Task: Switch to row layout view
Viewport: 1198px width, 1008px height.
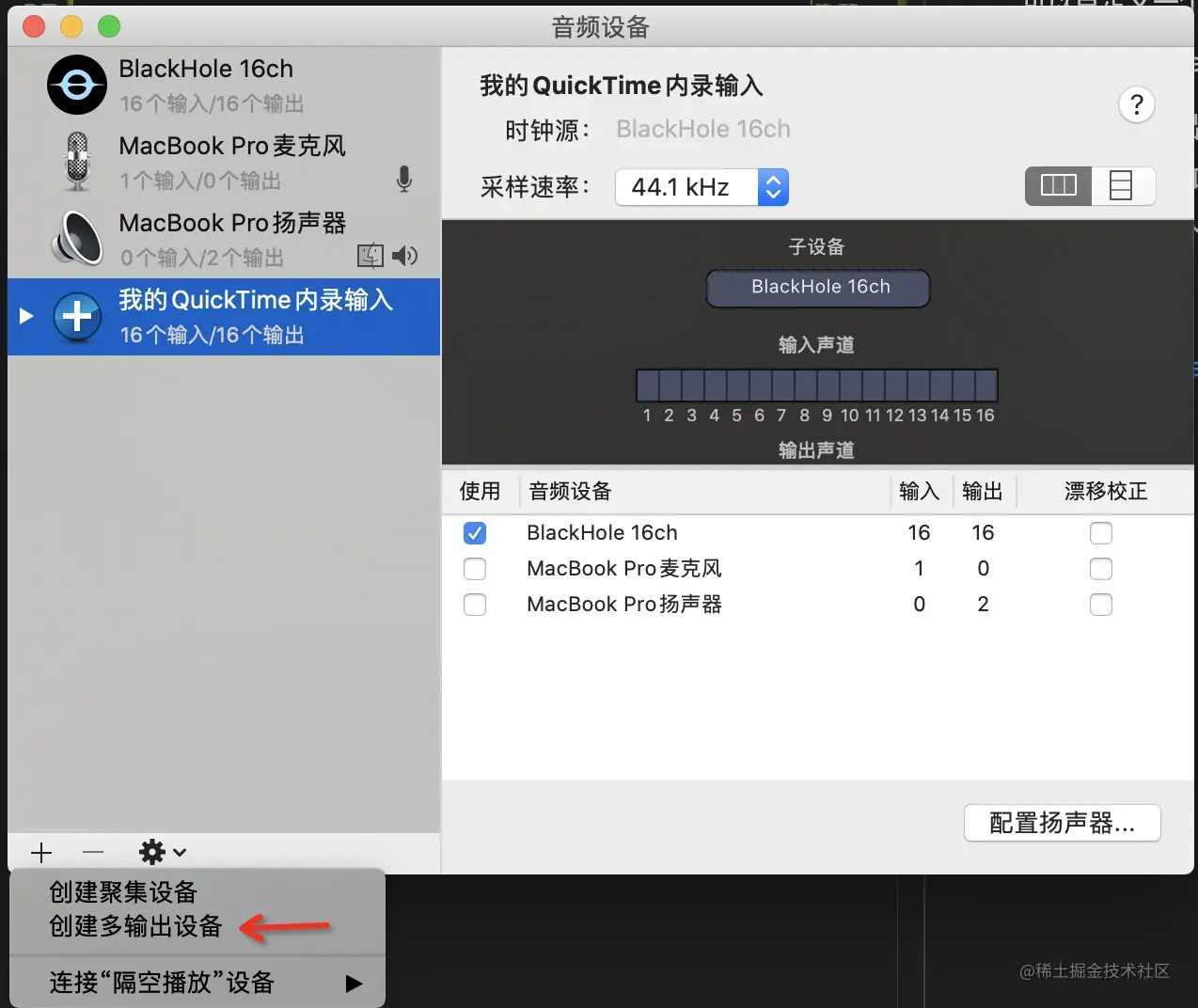Action: click(x=1122, y=185)
